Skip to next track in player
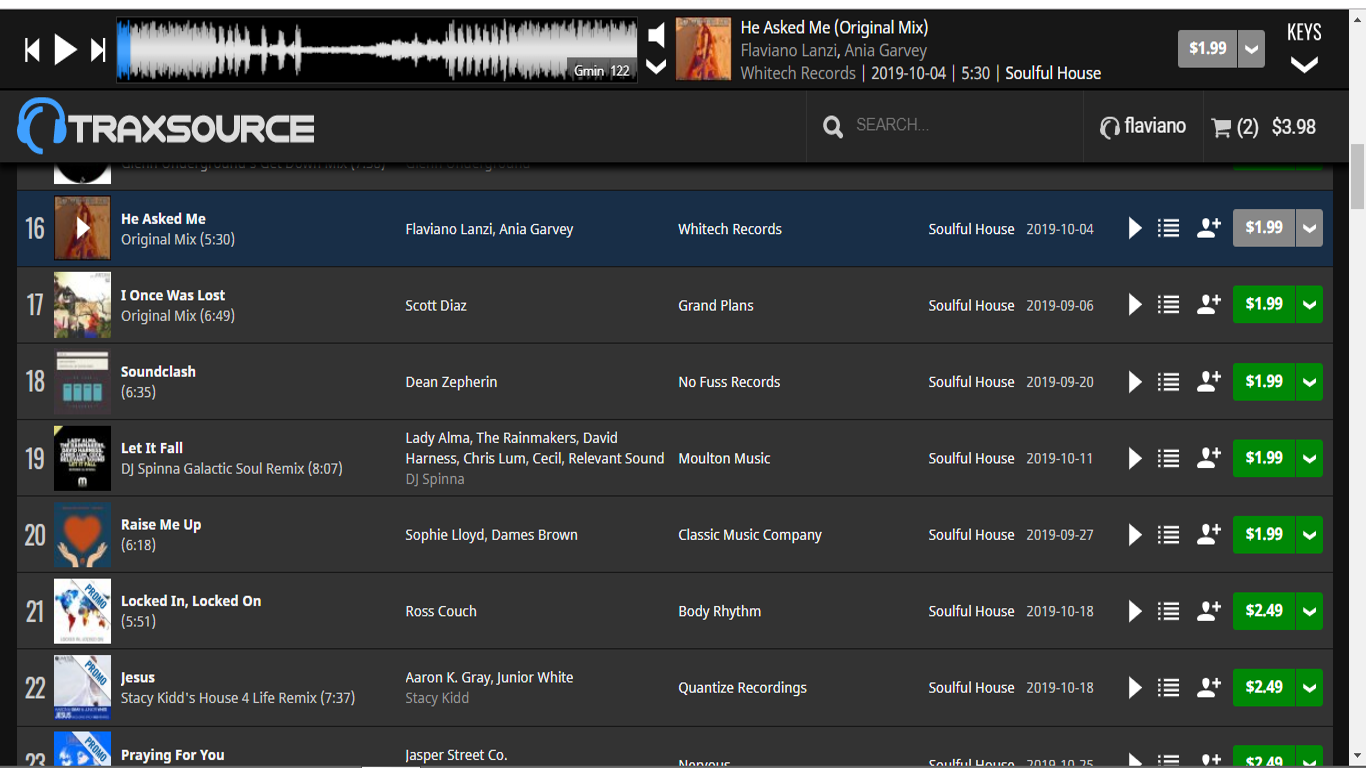 98,49
